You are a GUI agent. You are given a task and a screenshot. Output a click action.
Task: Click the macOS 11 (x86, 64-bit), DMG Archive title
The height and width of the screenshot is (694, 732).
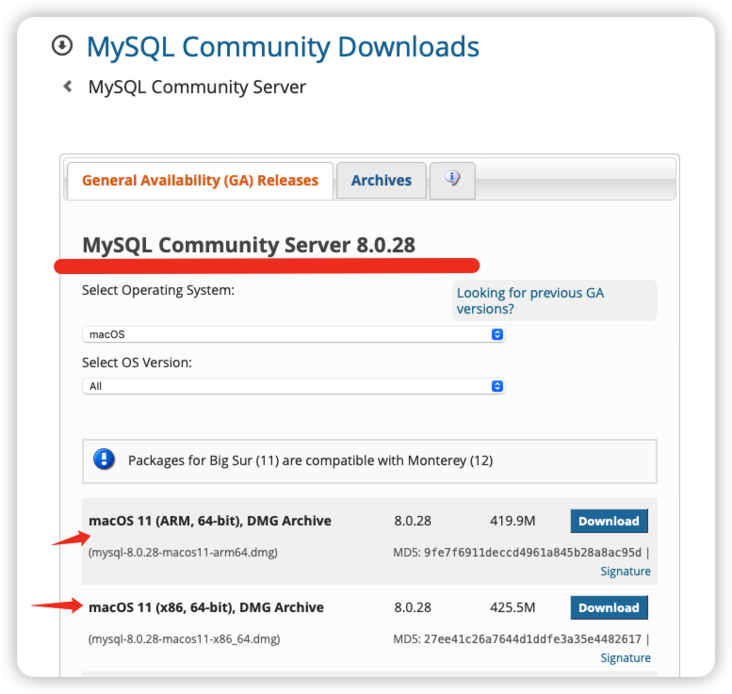[x=206, y=608]
